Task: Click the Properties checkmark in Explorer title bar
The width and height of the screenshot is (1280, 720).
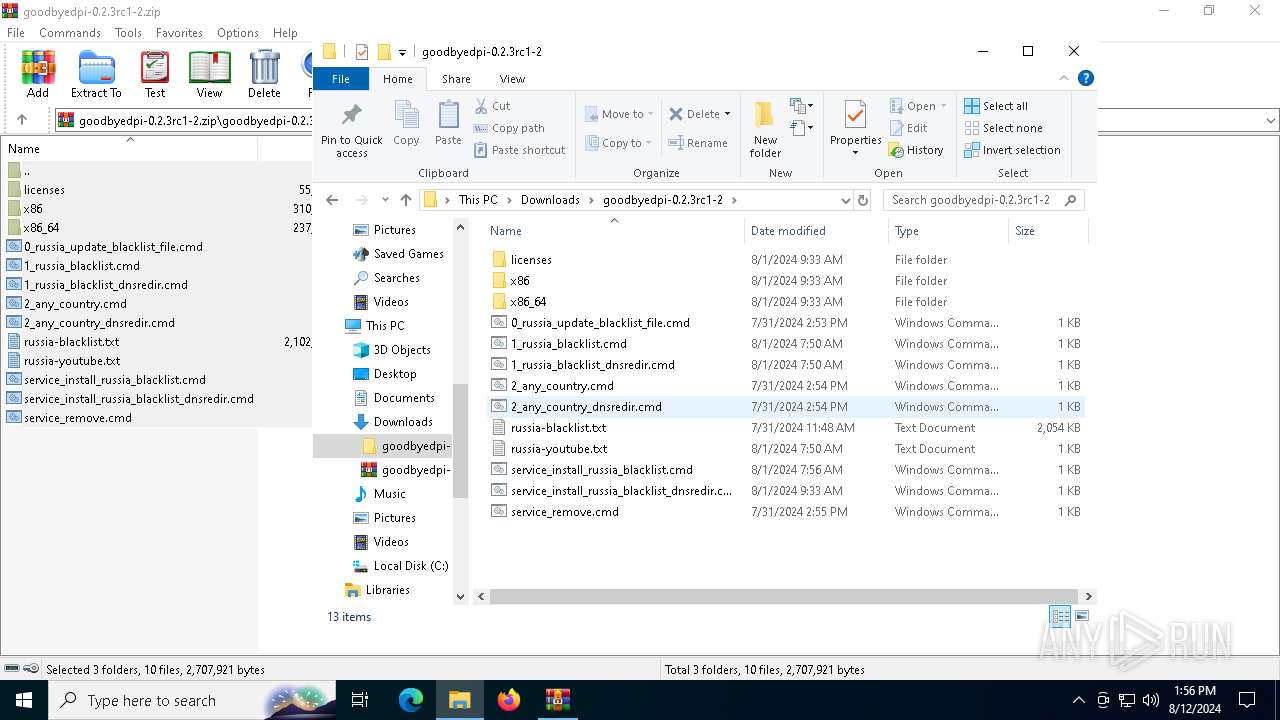Action: [361, 52]
